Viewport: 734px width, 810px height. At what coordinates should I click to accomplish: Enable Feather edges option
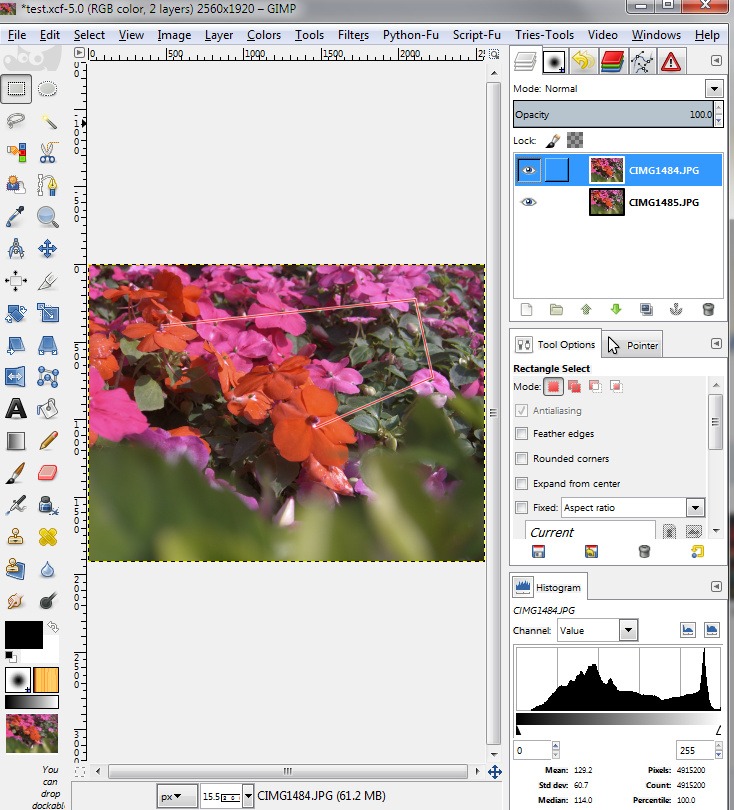pyautogui.click(x=522, y=433)
